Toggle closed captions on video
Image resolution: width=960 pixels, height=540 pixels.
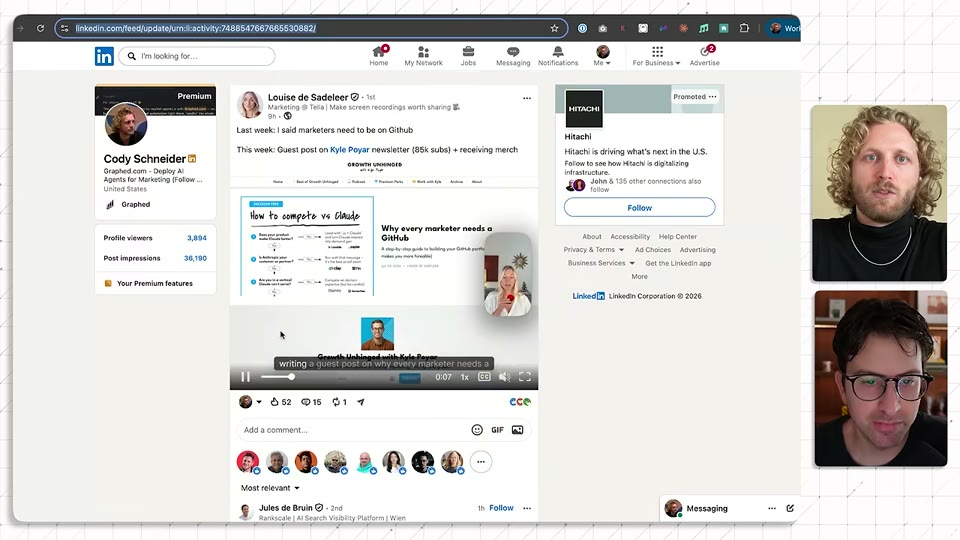pyautogui.click(x=484, y=377)
